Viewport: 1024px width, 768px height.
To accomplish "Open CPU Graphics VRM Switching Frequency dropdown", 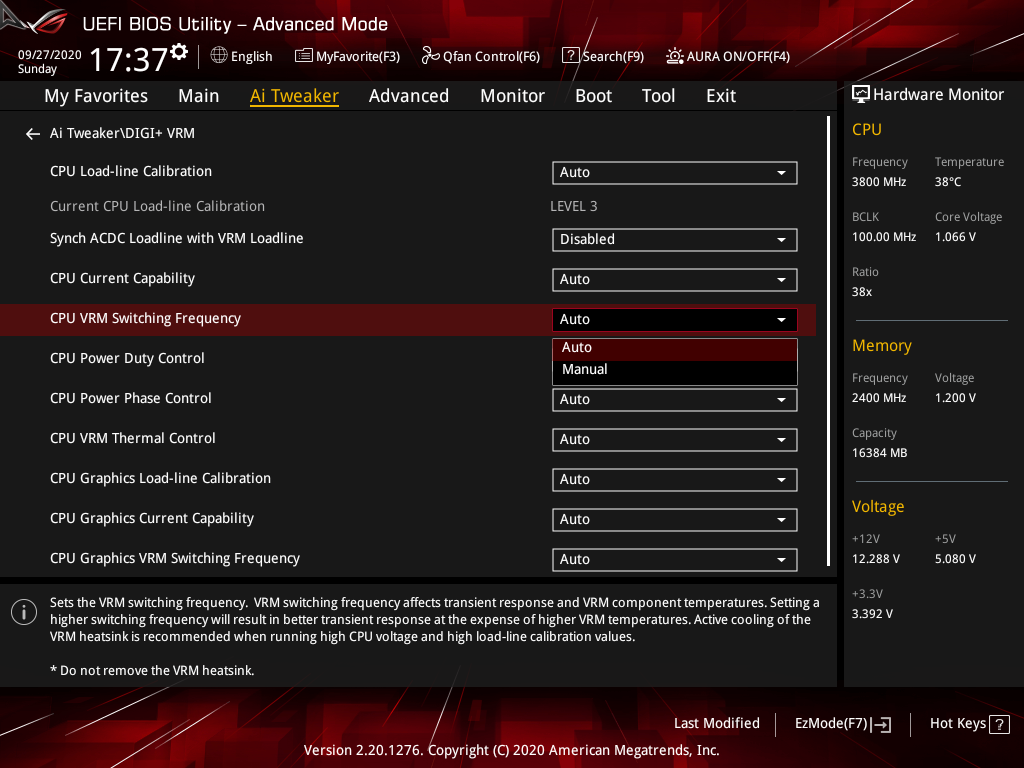I will [x=675, y=560].
